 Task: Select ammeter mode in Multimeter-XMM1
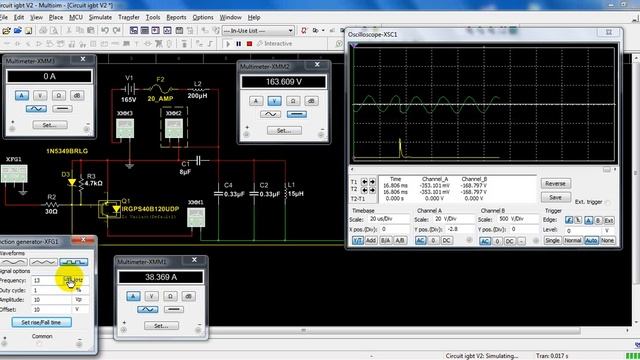point(133,296)
